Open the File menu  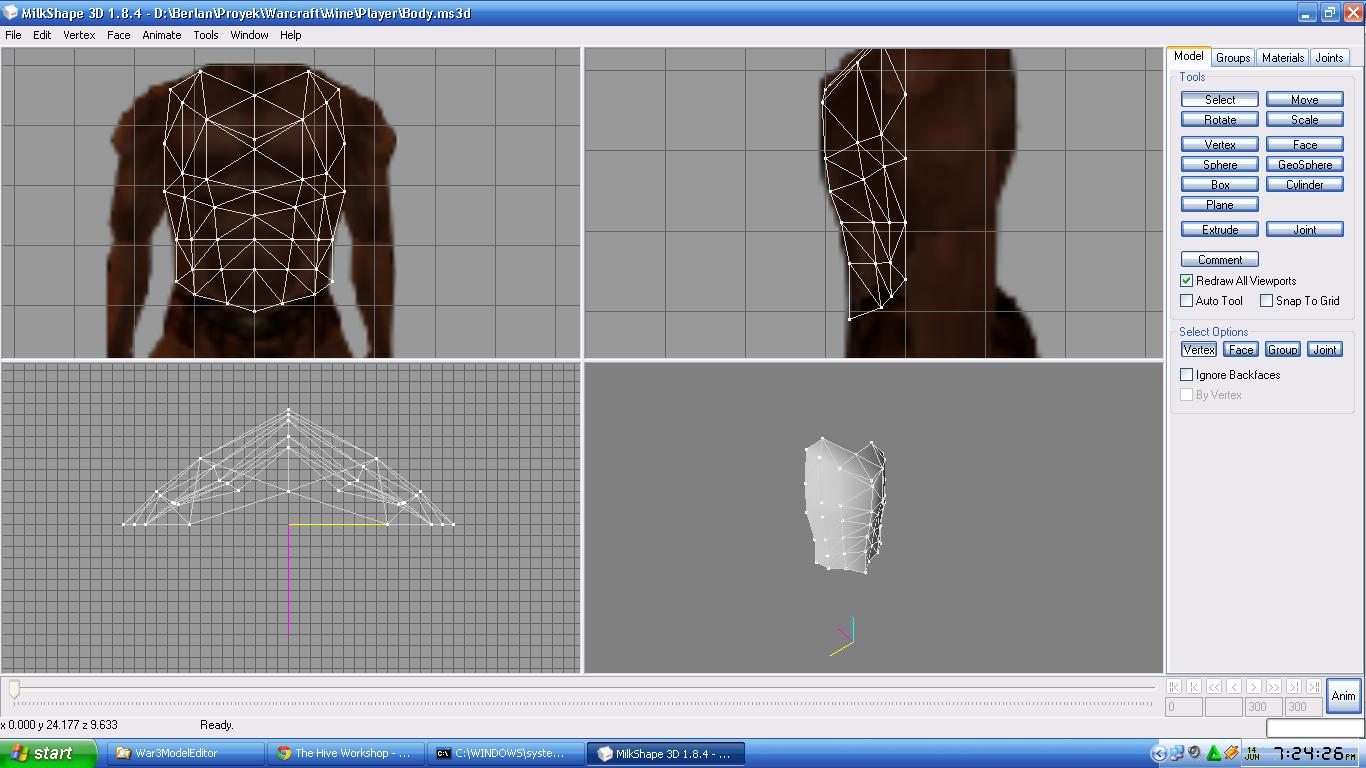[13, 35]
